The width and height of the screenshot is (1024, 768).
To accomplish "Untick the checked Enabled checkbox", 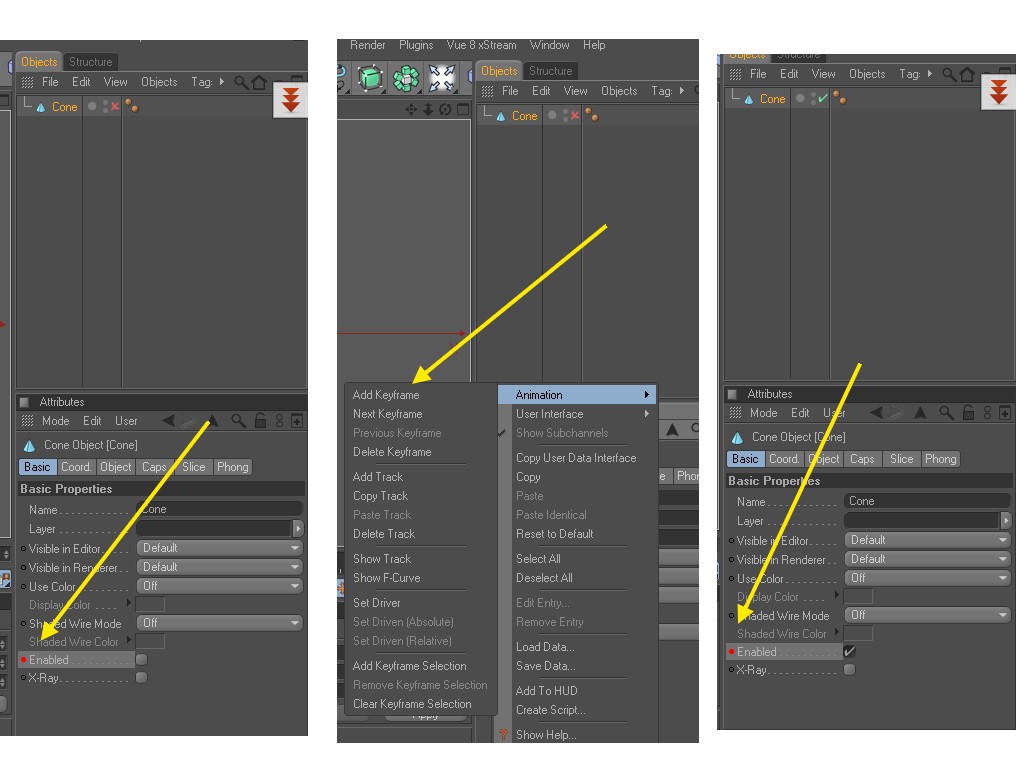I will 849,651.
